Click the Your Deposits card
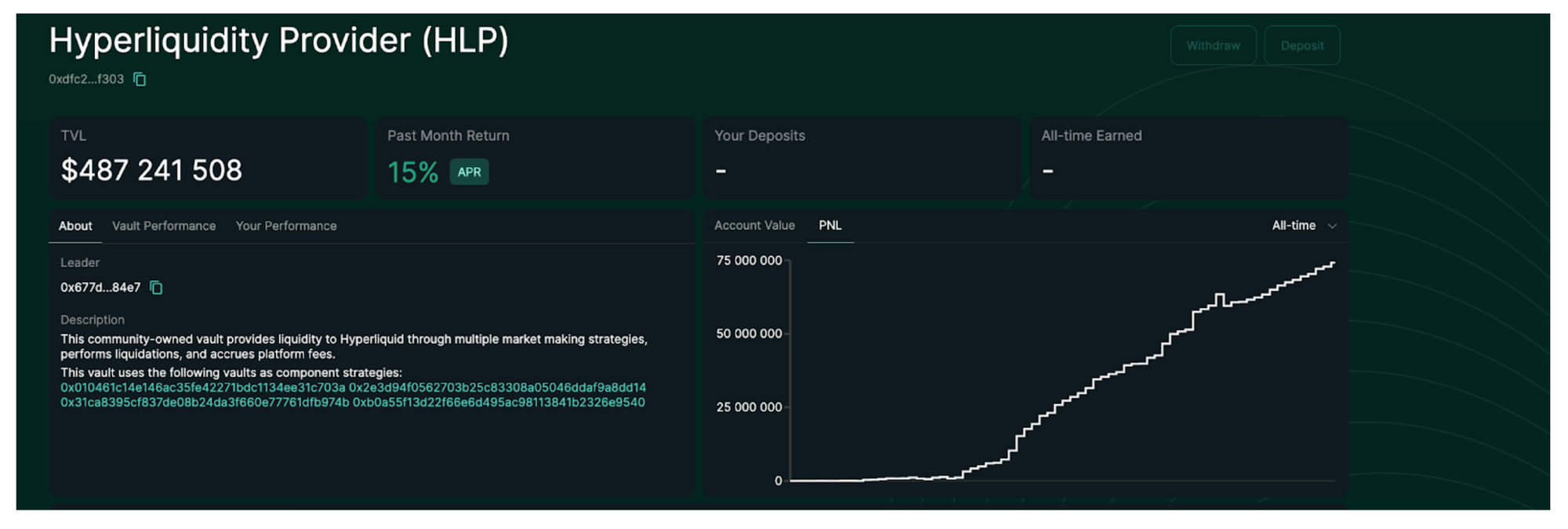 (x=862, y=157)
